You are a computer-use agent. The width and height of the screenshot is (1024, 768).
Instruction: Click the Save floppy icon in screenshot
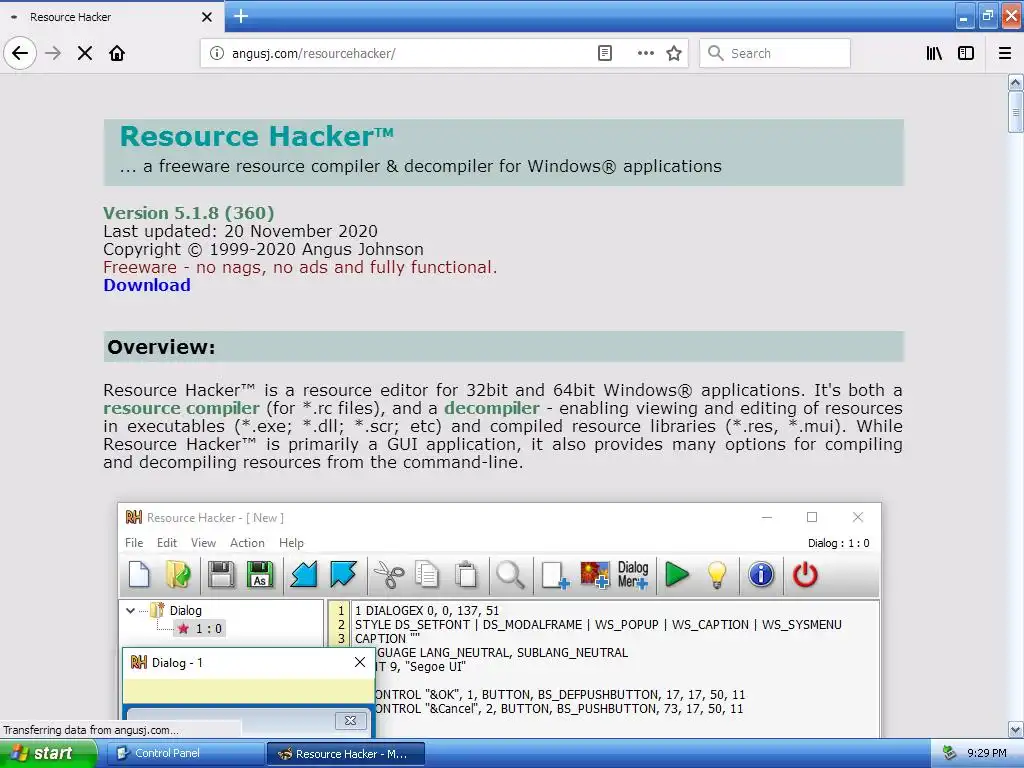pos(221,575)
